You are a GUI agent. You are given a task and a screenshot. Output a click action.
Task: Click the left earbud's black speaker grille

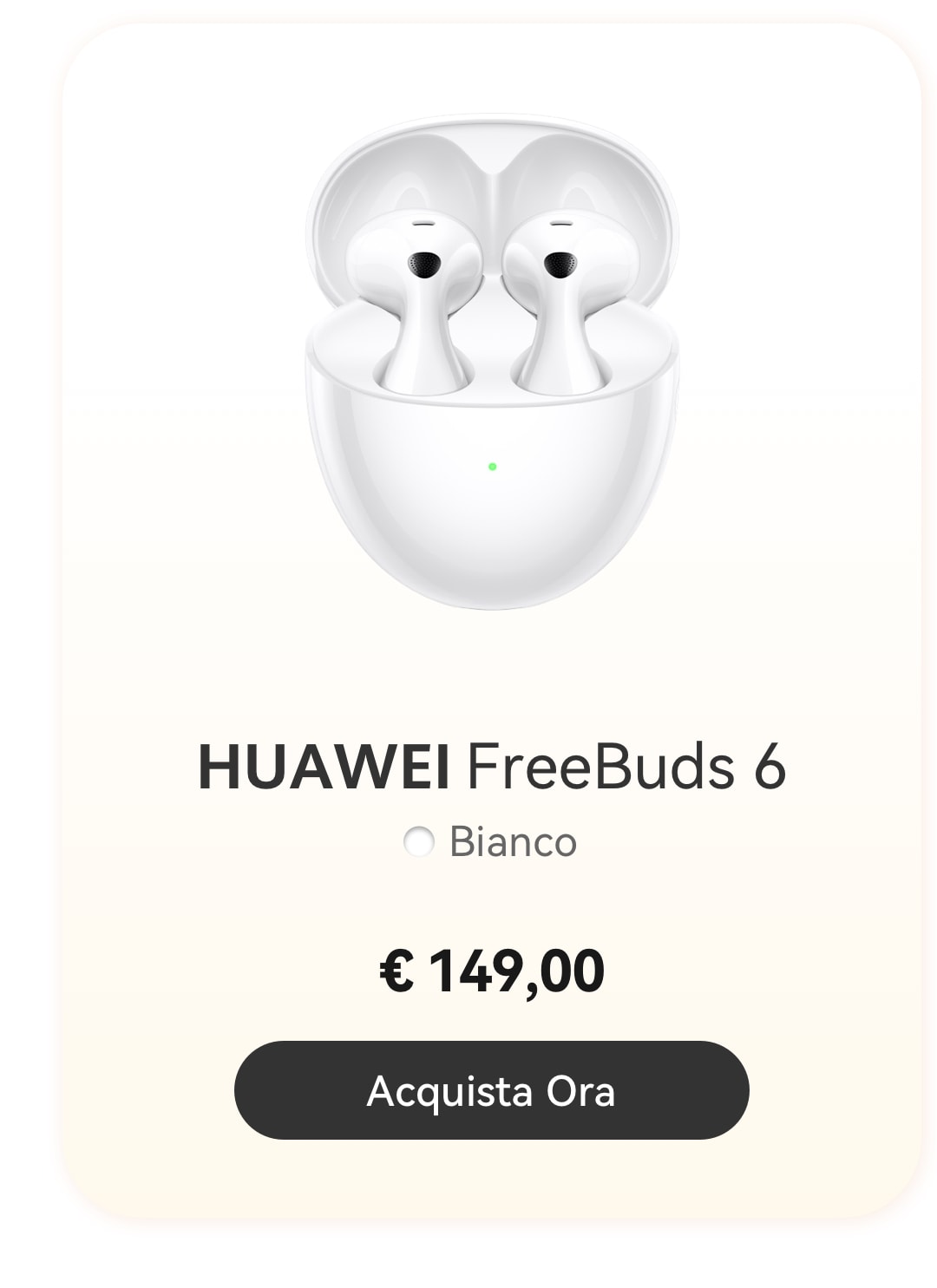coord(424,265)
